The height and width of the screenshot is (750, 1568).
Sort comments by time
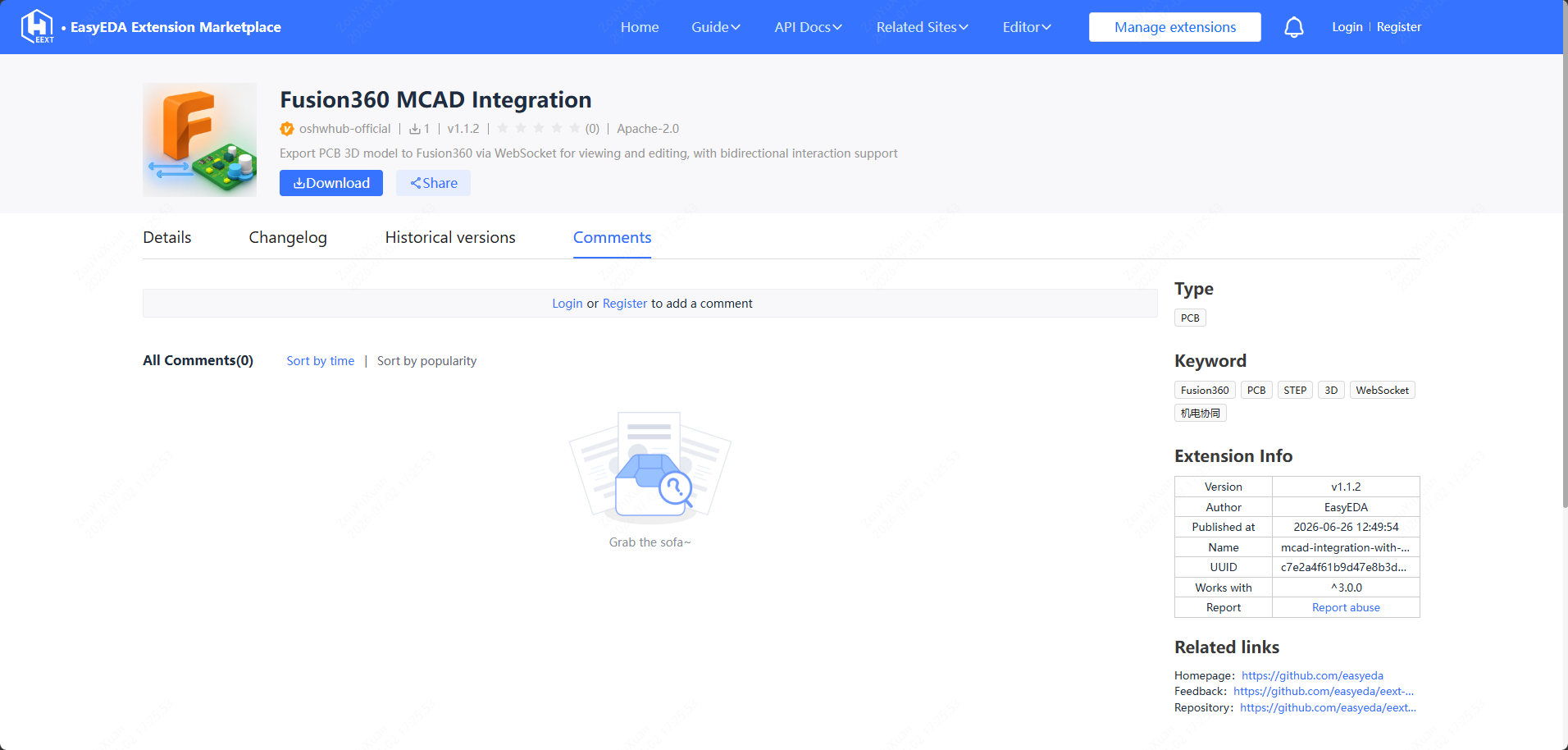pyautogui.click(x=321, y=361)
